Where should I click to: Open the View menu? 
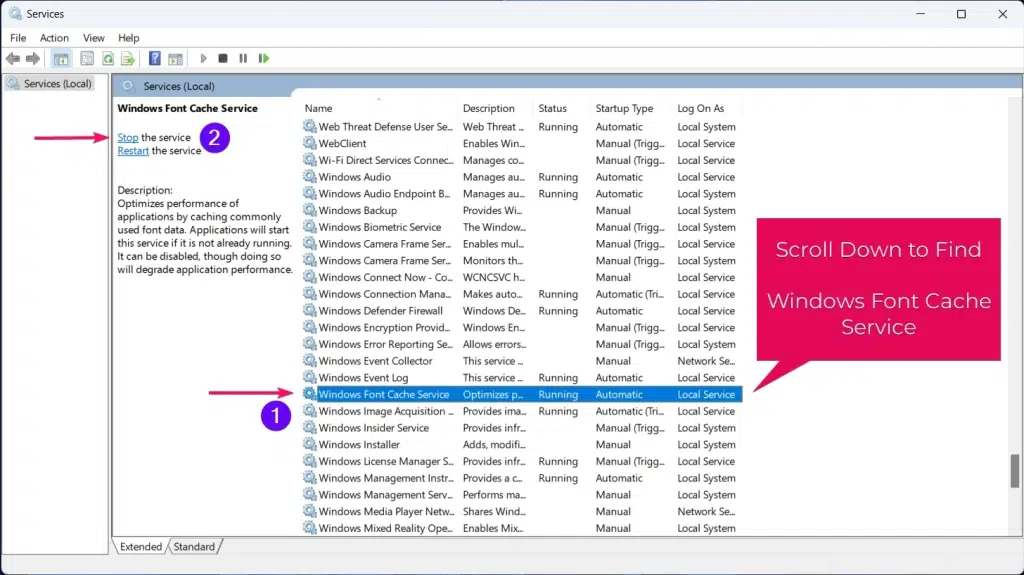[x=93, y=38]
